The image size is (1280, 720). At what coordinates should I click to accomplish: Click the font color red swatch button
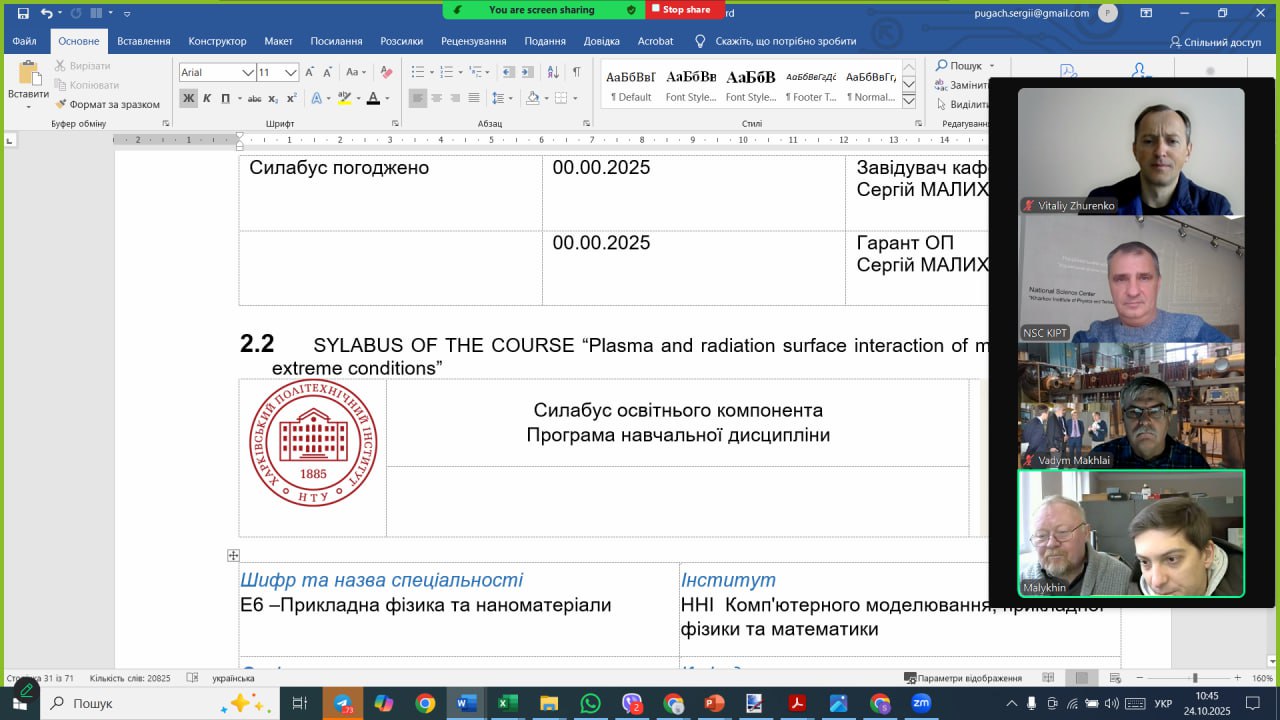[372, 98]
